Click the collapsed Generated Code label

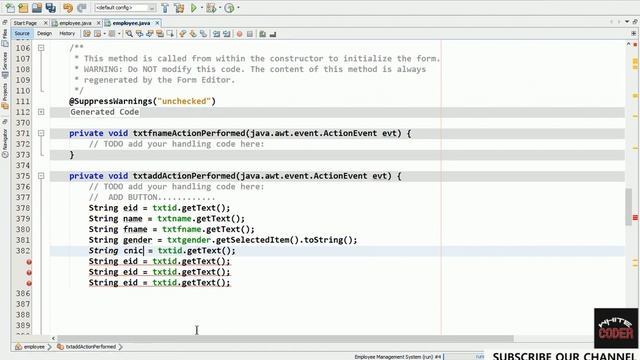[104, 112]
